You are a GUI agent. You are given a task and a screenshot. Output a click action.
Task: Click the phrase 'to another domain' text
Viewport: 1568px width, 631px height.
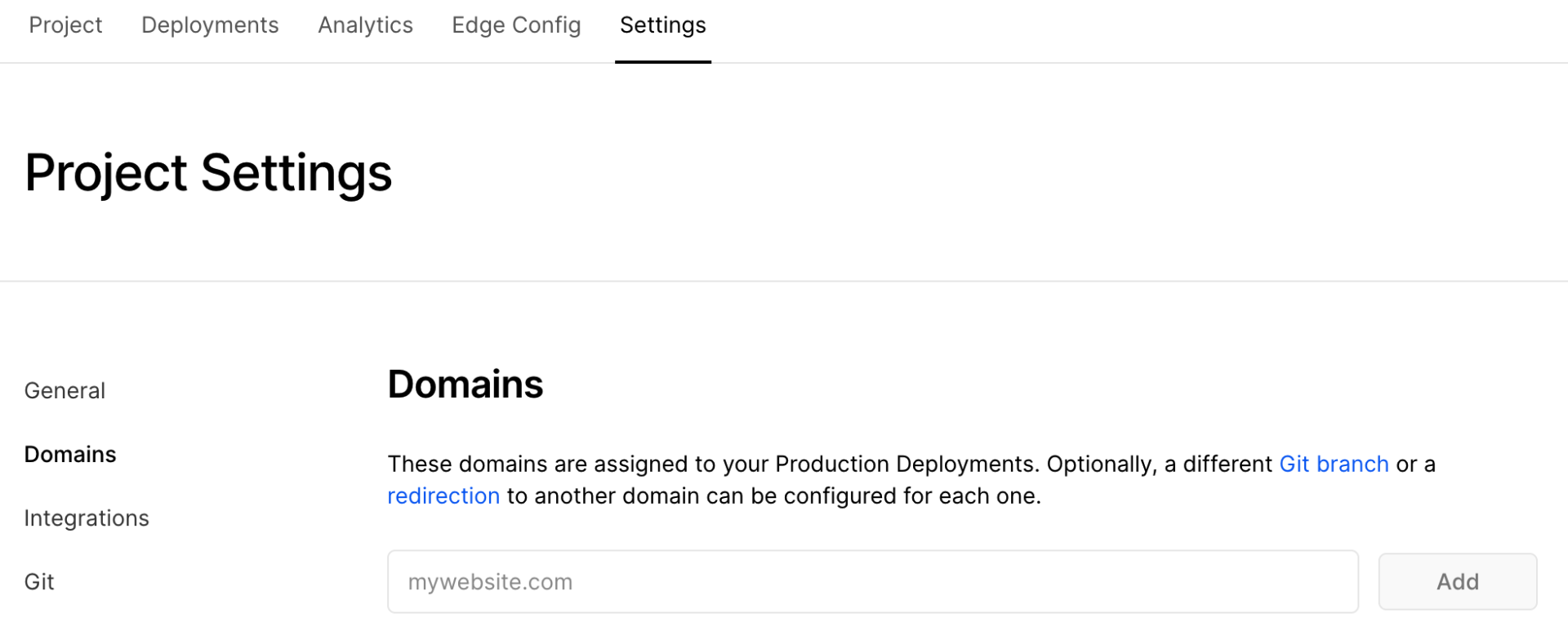pyautogui.click(x=600, y=496)
